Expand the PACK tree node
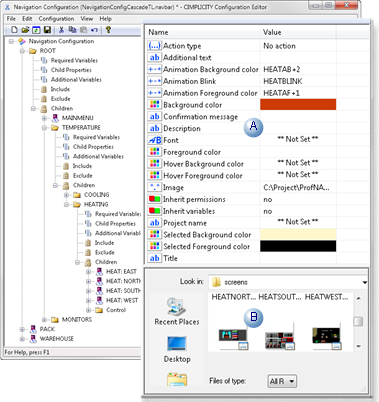This screenshot has width=379, height=402. [x=22, y=329]
